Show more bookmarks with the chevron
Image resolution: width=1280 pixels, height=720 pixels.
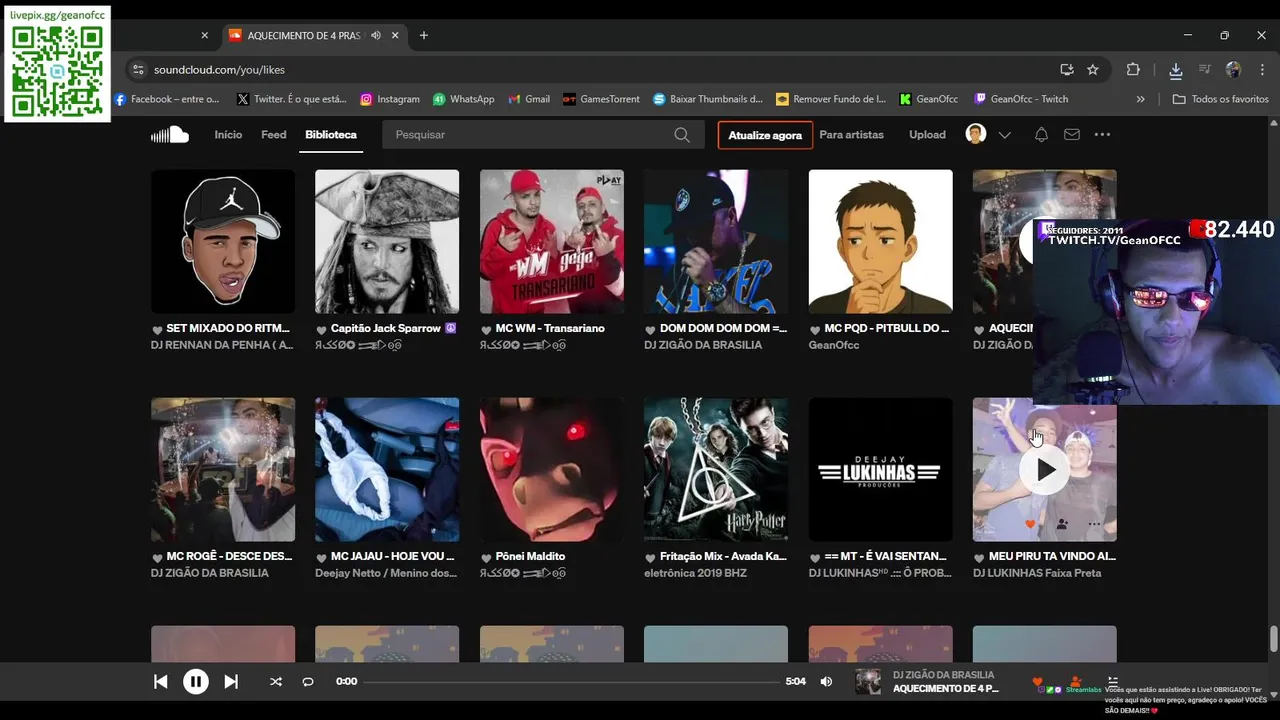point(1140,99)
